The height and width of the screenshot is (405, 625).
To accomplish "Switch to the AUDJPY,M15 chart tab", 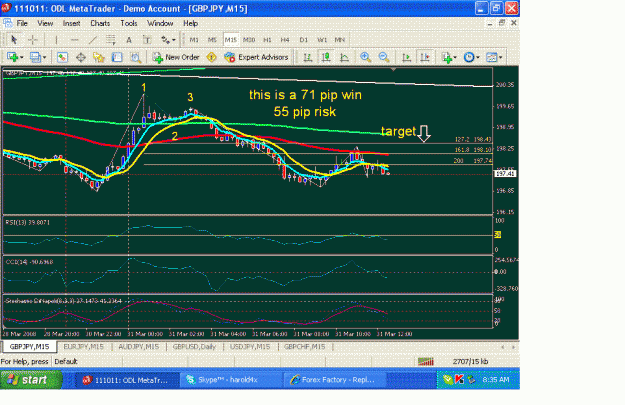I will click(139, 347).
